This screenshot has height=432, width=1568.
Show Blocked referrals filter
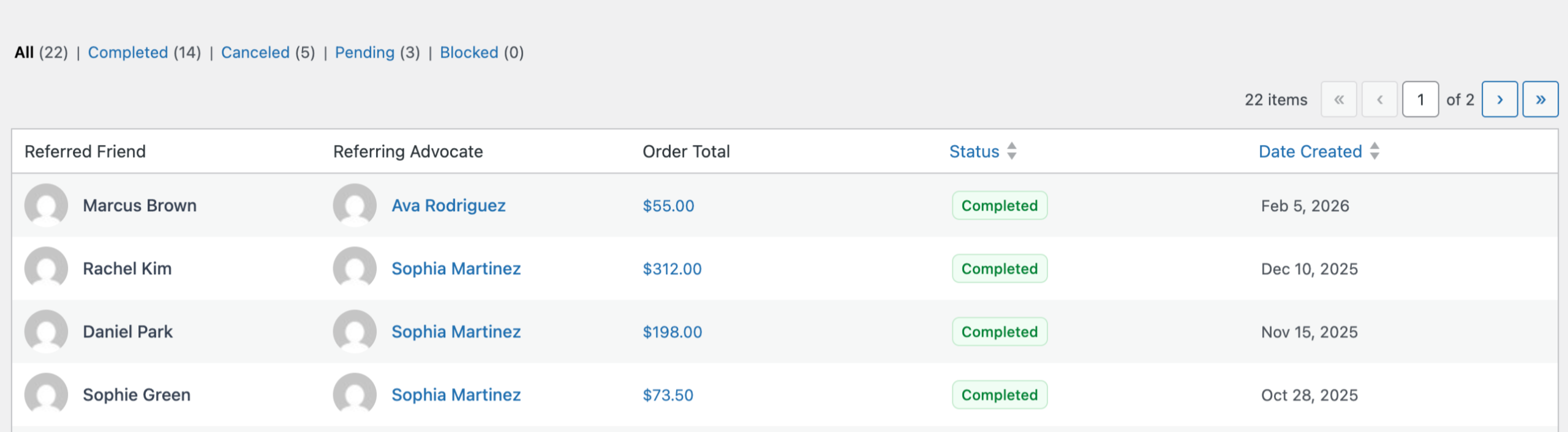pyautogui.click(x=469, y=53)
